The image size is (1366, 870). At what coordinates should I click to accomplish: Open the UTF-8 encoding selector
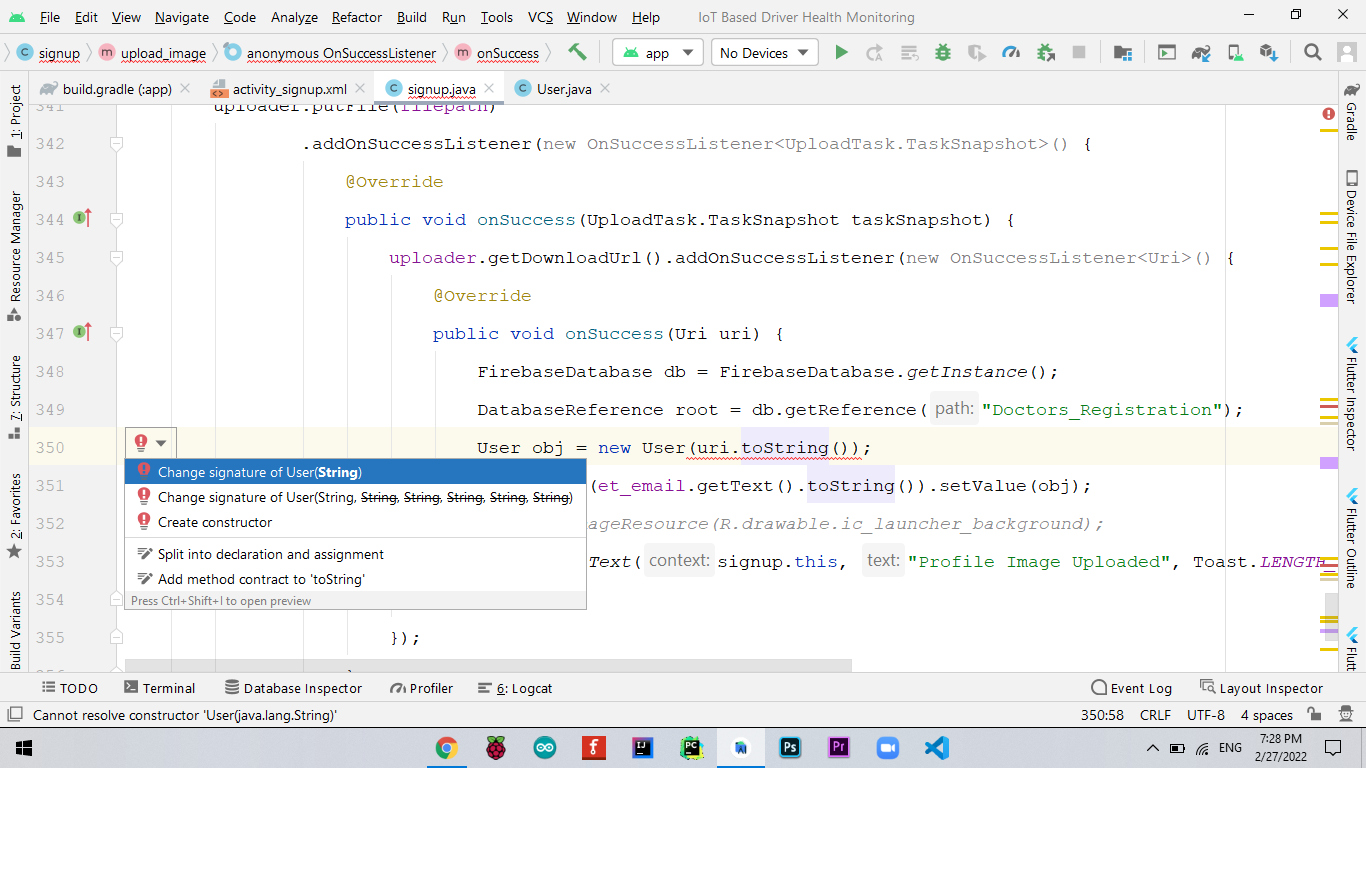point(1206,715)
